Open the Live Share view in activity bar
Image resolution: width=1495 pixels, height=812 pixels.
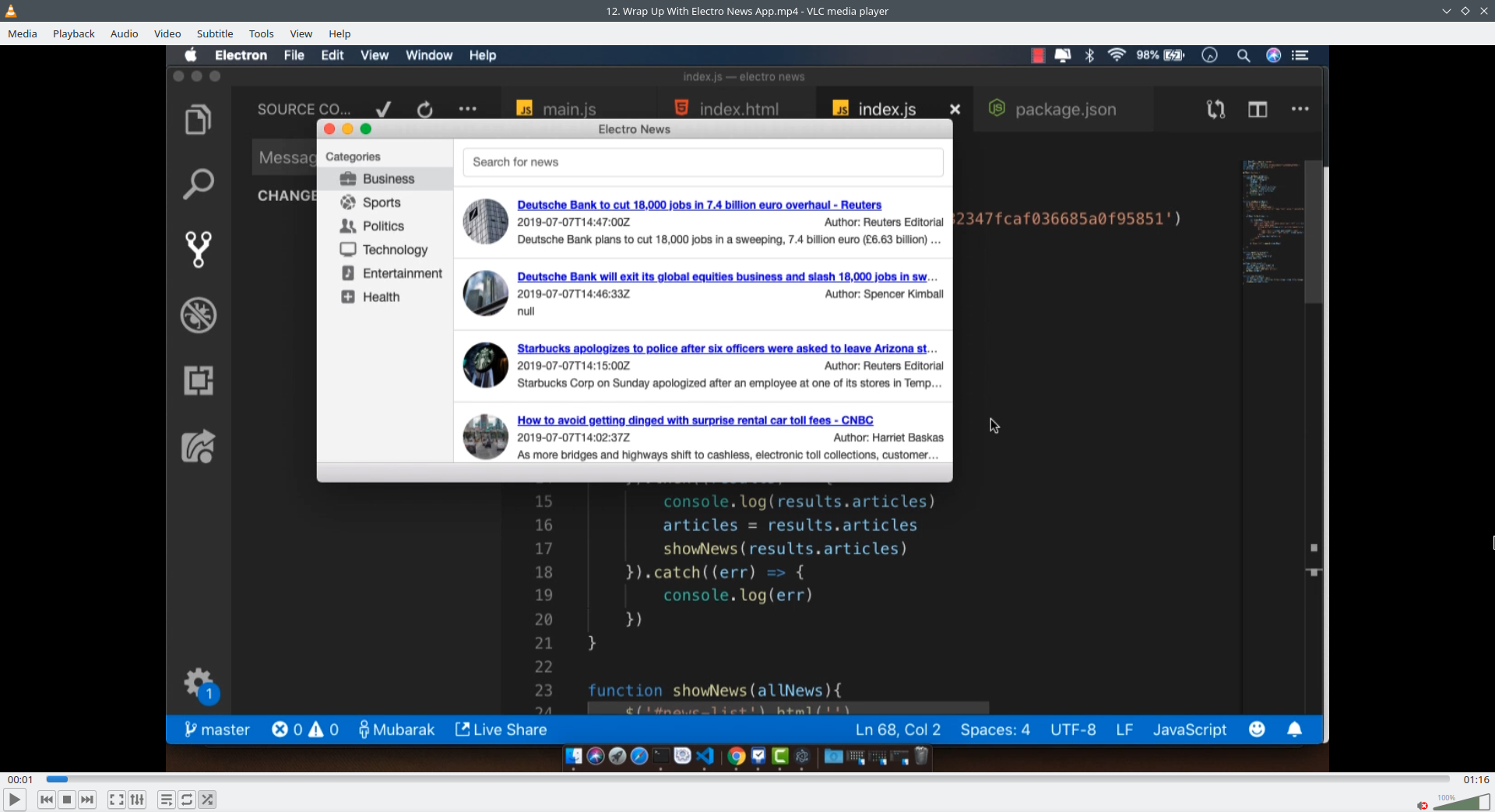(199, 446)
